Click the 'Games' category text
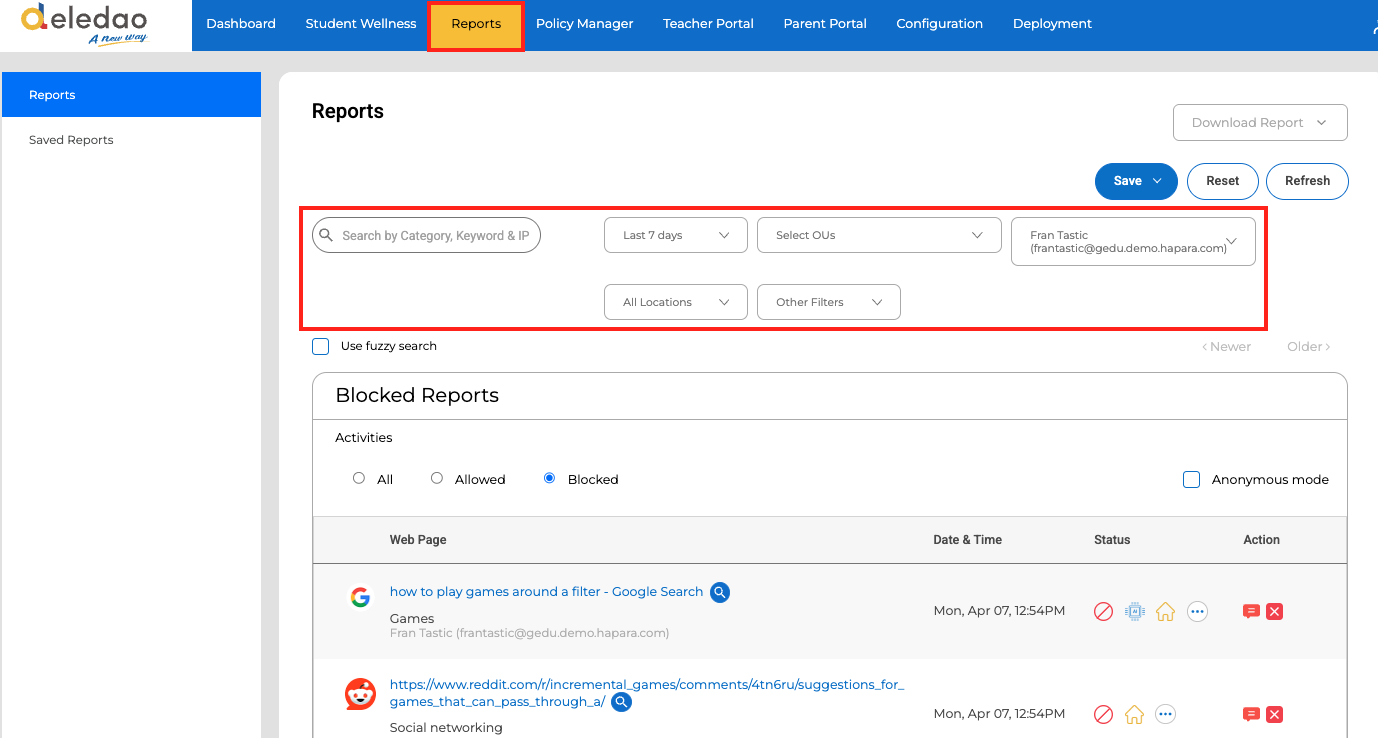1378x738 pixels. coord(412,619)
